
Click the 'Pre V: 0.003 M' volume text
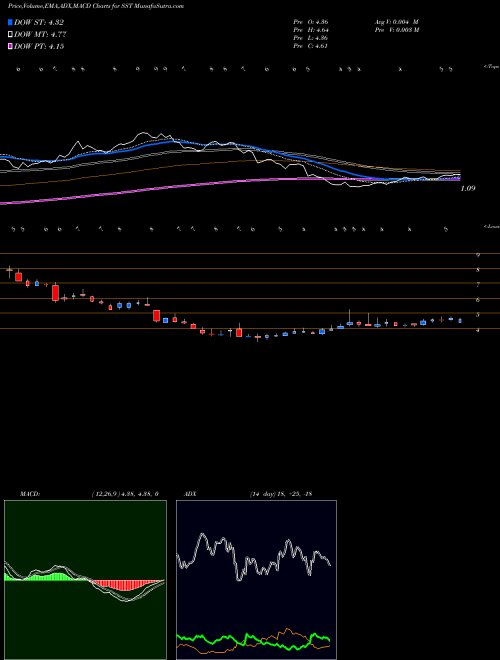click(396, 30)
